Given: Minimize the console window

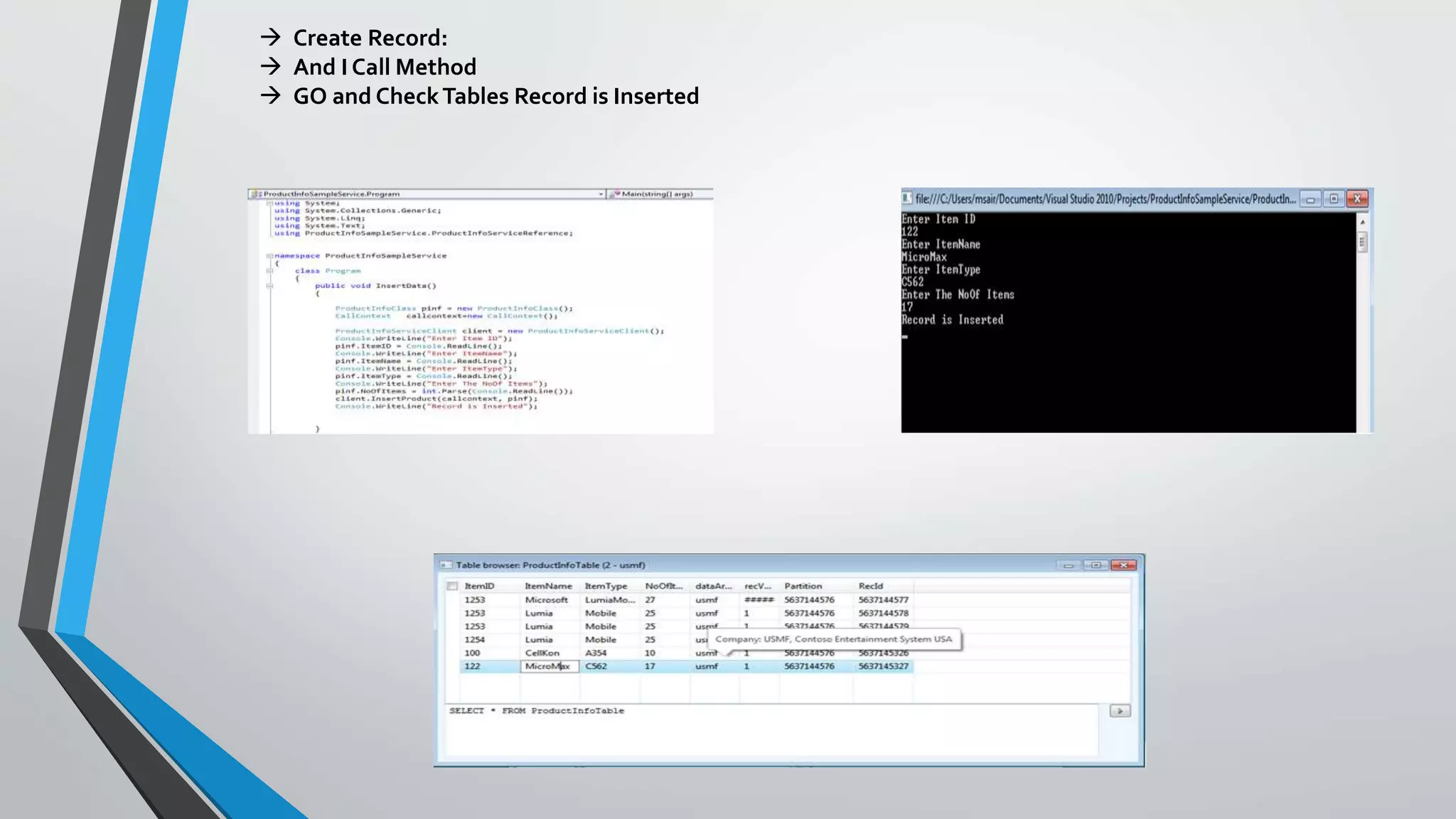Looking at the screenshot, I should [x=1310, y=199].
